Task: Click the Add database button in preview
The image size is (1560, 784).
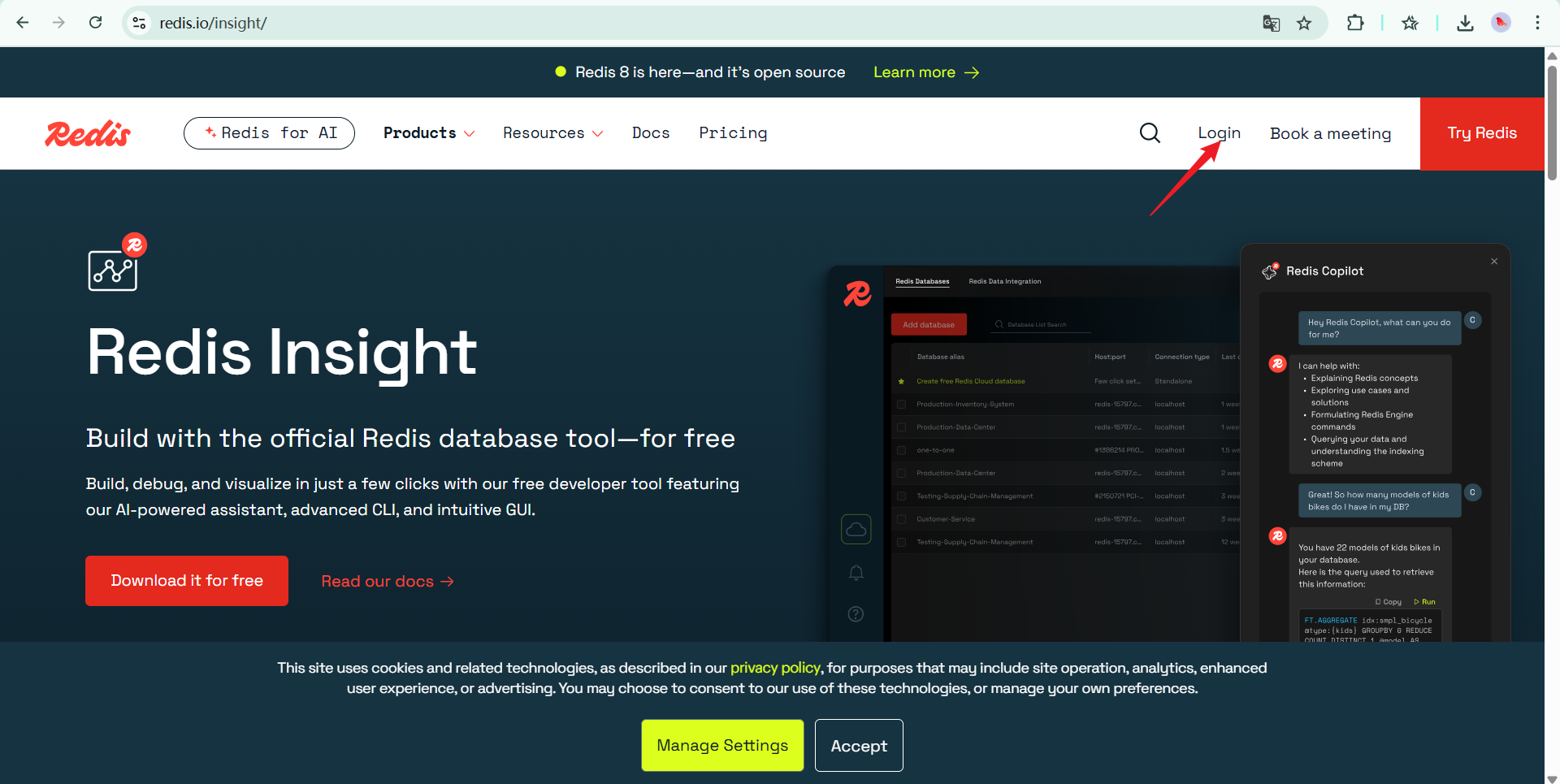Action: click(929, 325)
